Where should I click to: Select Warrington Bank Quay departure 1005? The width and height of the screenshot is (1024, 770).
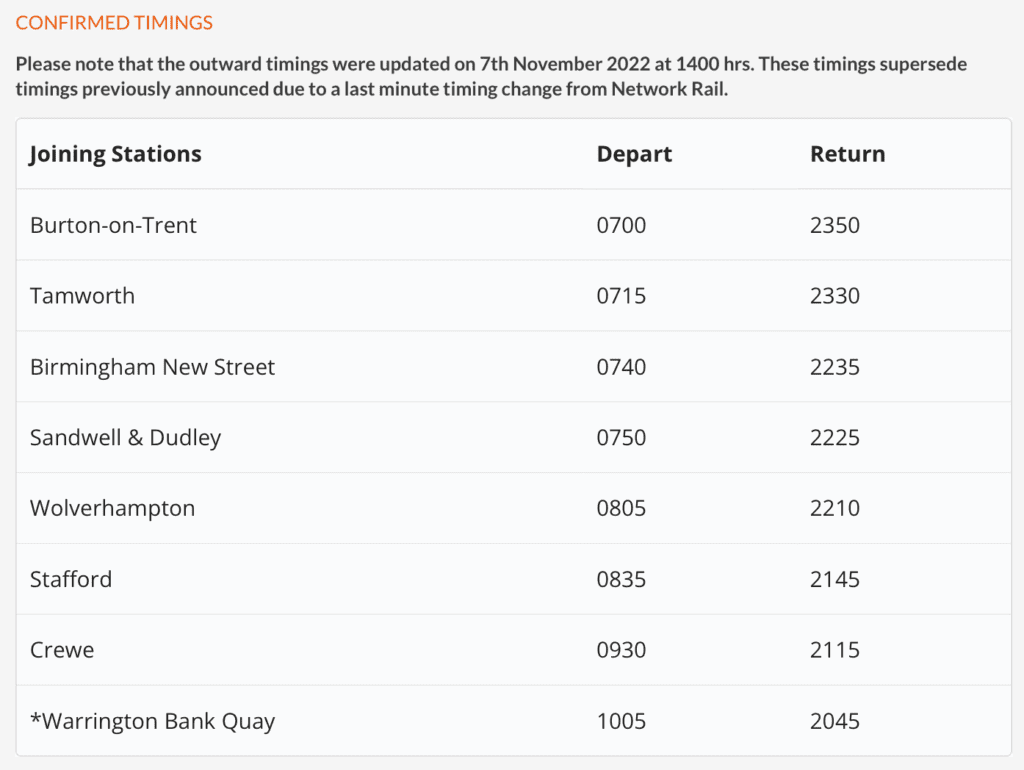621,721
